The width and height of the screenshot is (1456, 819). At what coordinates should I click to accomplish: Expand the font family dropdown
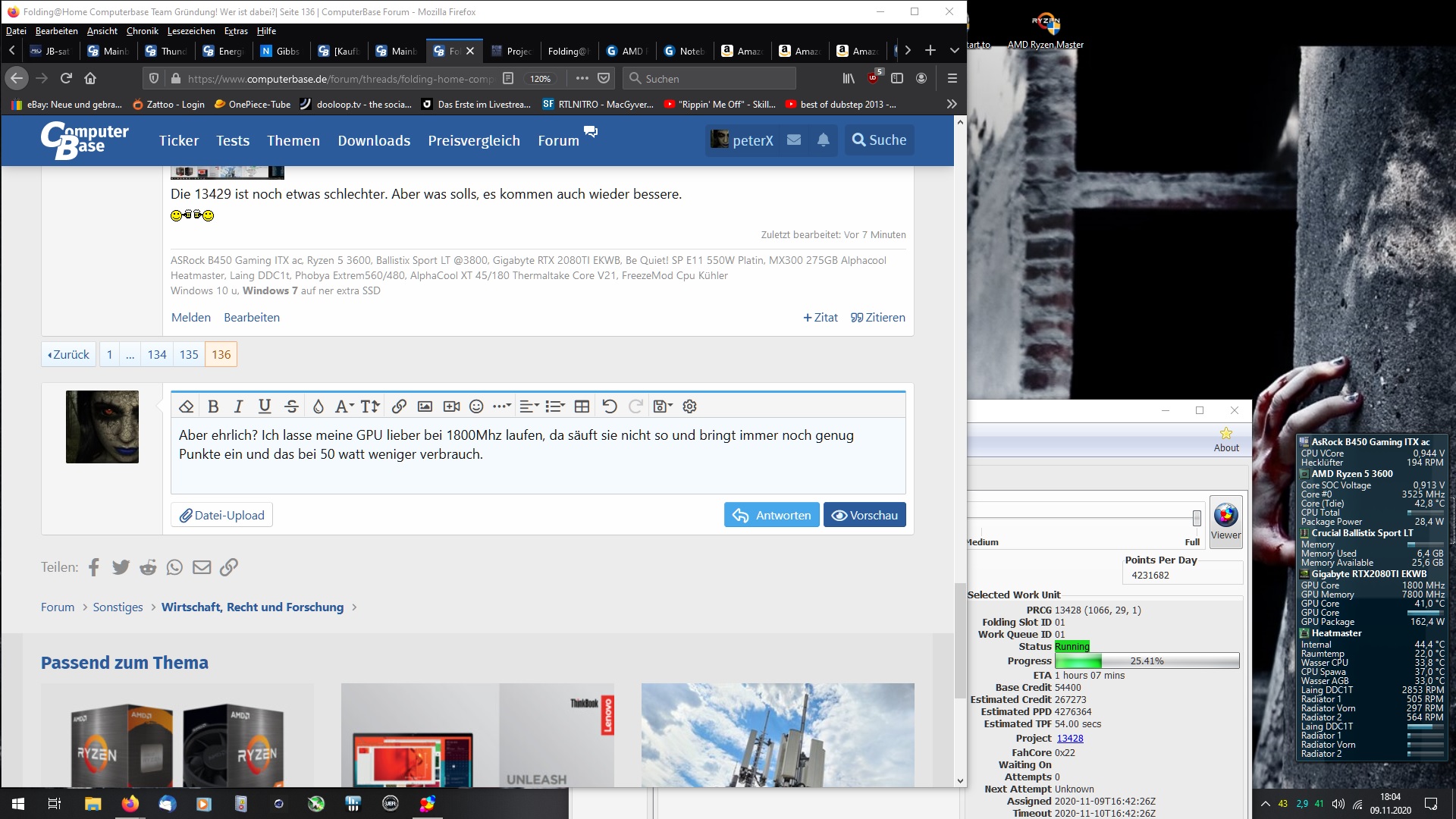tap(344, 406)
